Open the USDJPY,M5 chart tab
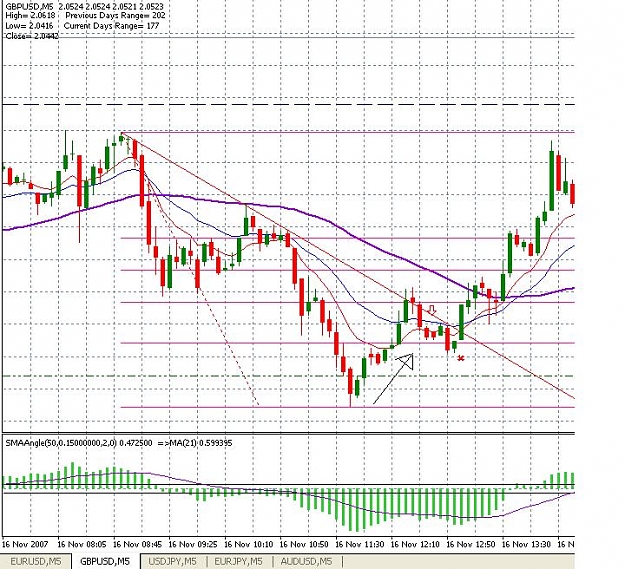625x569 pixels. click(172, 561)
